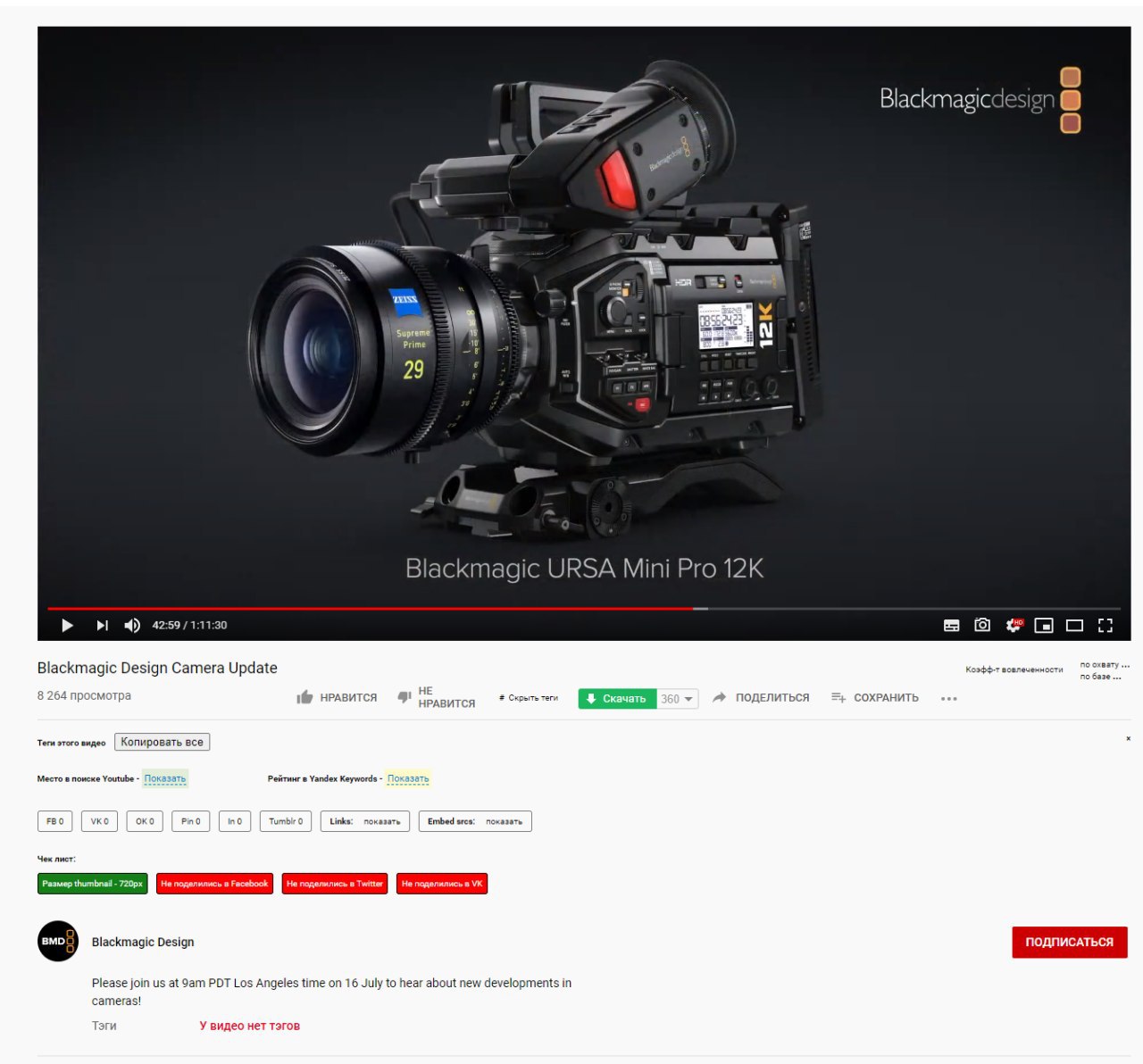
Task: Save the video with Сохранить
Action: point(875,697)
